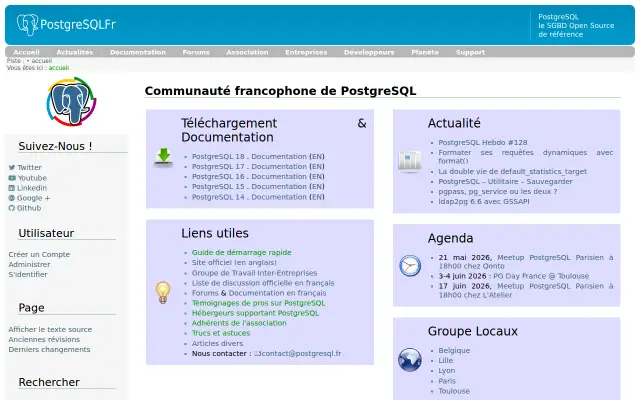
Task: Follow the Twitter link
Action: [29, 167]
